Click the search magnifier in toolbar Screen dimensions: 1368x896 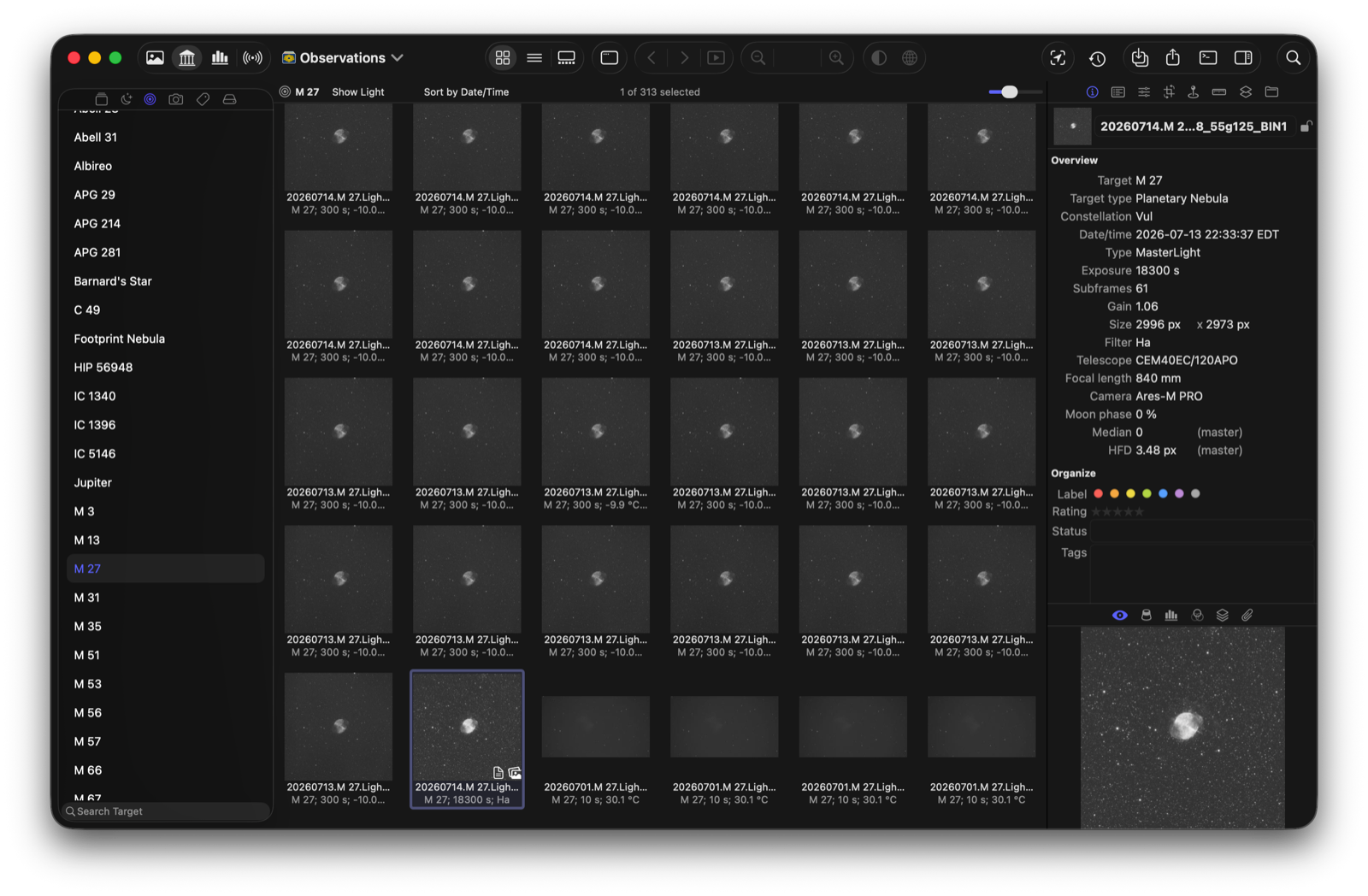[1294, 58]
